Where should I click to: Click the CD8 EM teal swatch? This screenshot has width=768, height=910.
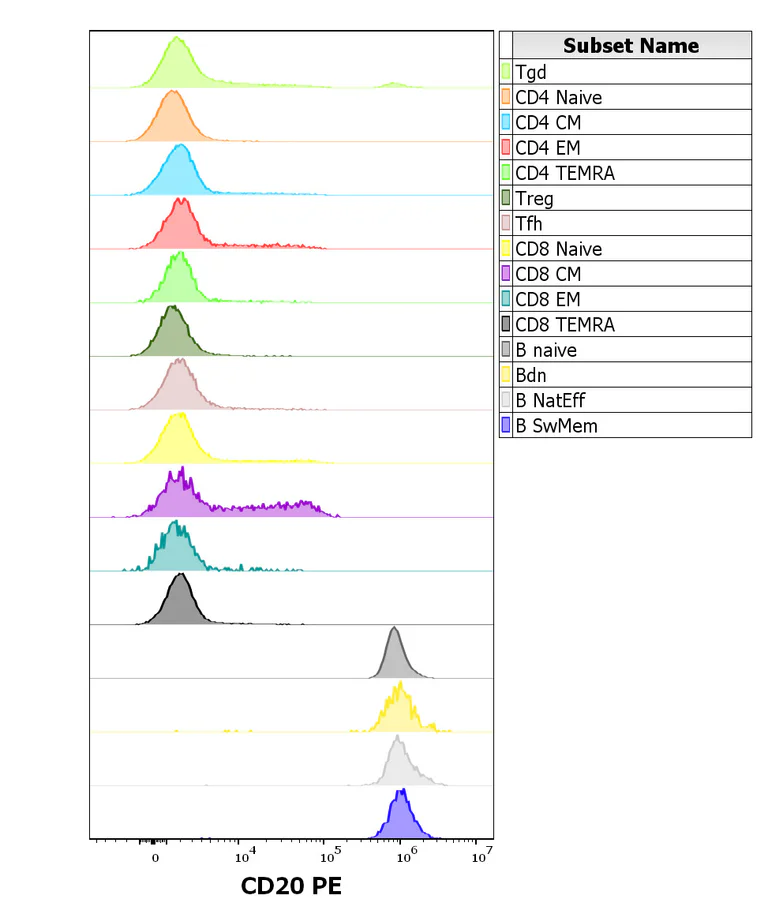(x=506, y=299)
